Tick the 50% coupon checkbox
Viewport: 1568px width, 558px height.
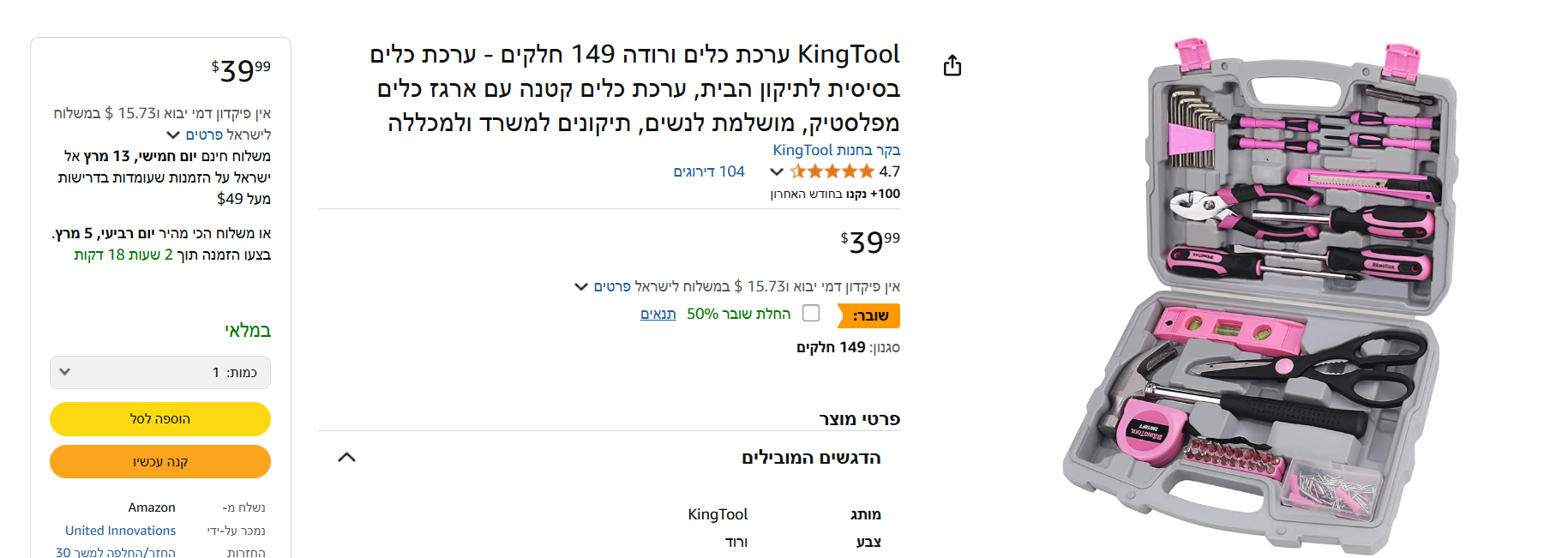pos(811,314)
